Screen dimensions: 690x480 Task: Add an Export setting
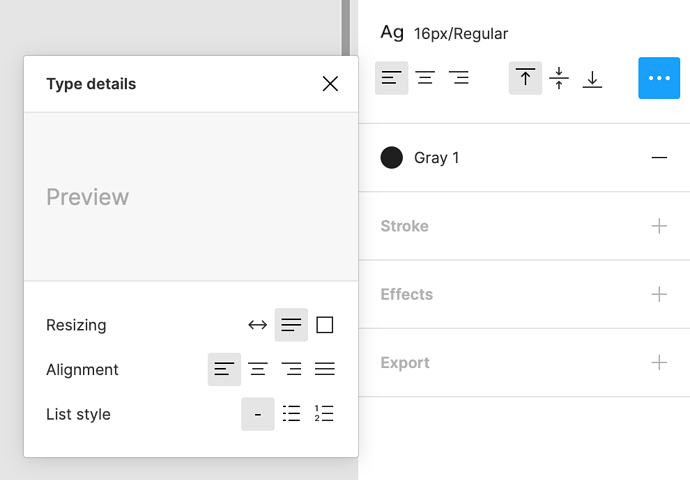coord(659,363)
